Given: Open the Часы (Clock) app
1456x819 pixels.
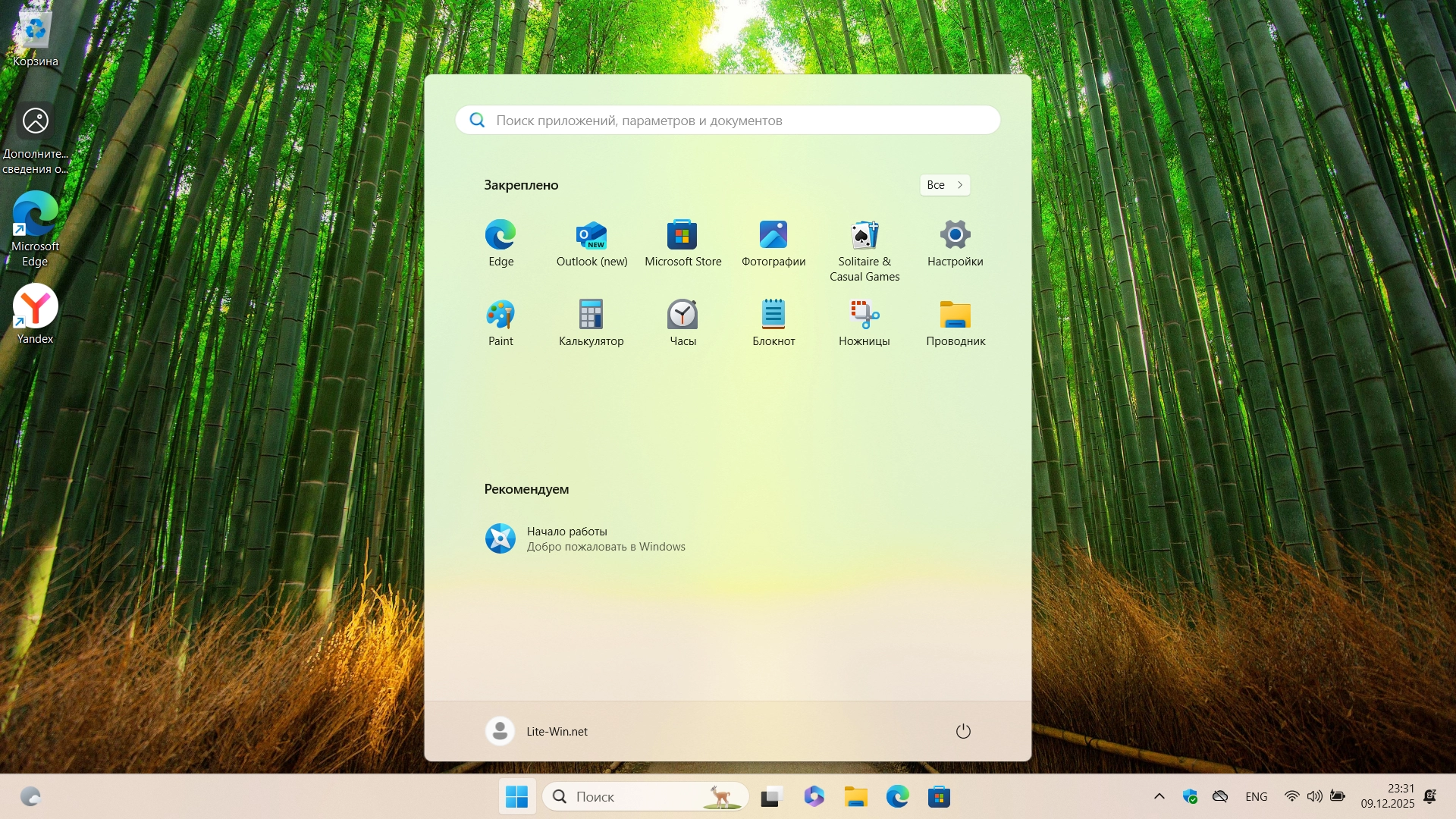Looking at the screenshot, I should tap(682, 322).
